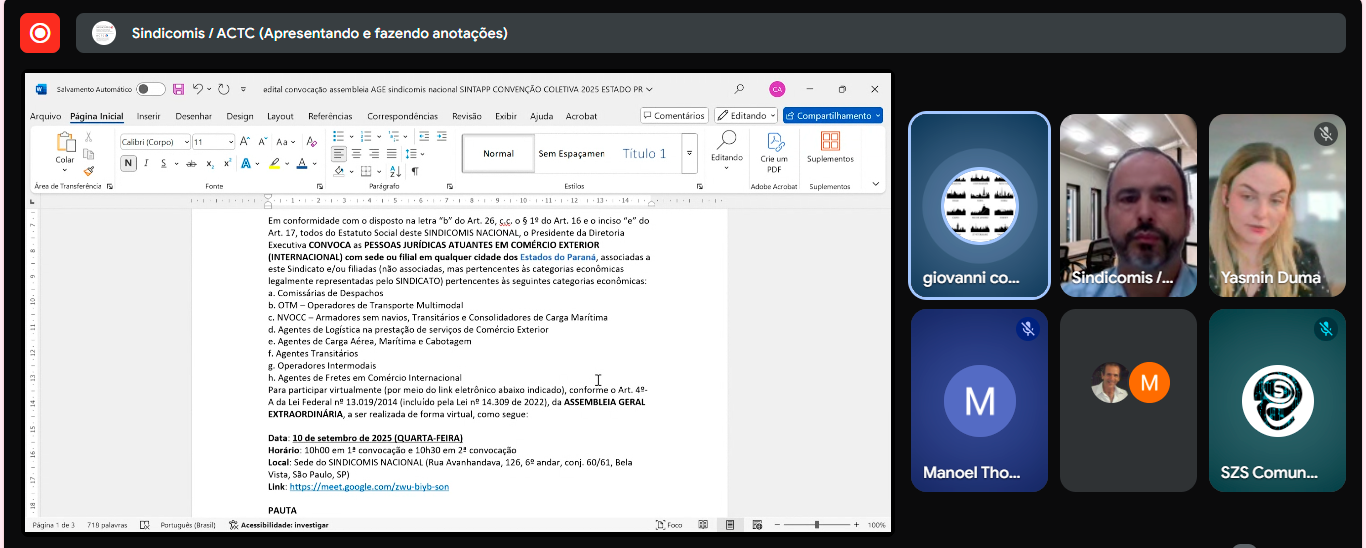Click the Comentários button
1366x548 pixels.
click(674, 116)
